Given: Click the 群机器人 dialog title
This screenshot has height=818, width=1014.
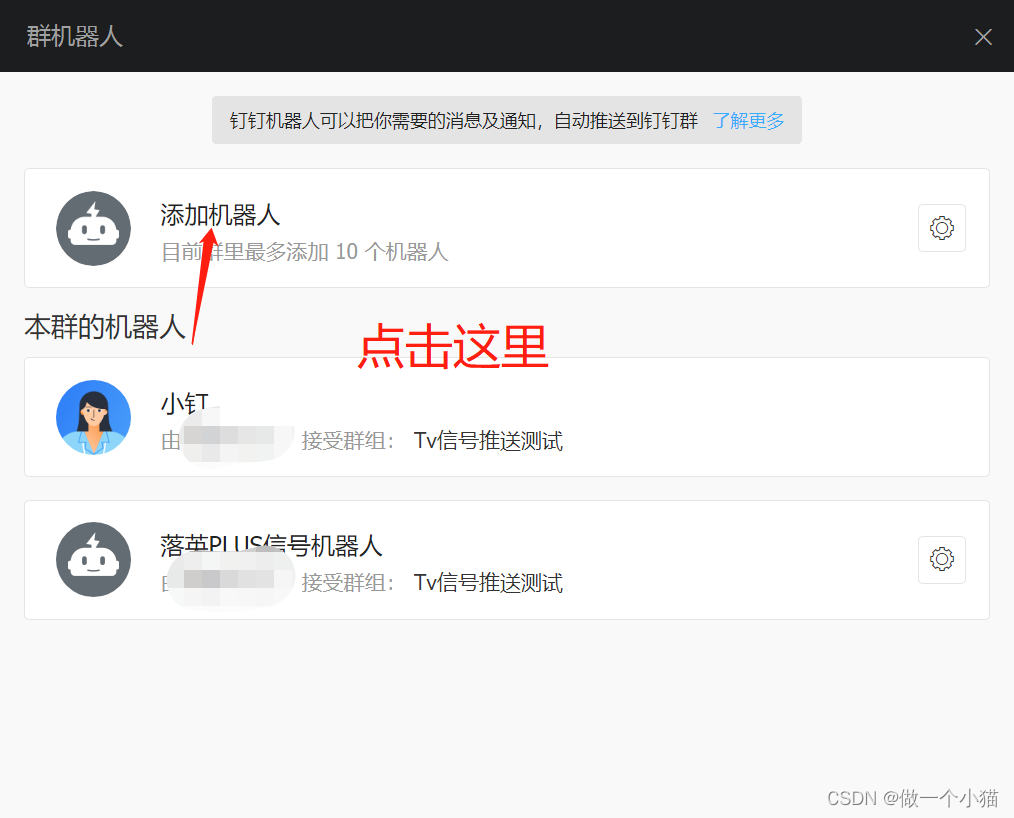Looking at the screenshot, I should click(74, 36).
